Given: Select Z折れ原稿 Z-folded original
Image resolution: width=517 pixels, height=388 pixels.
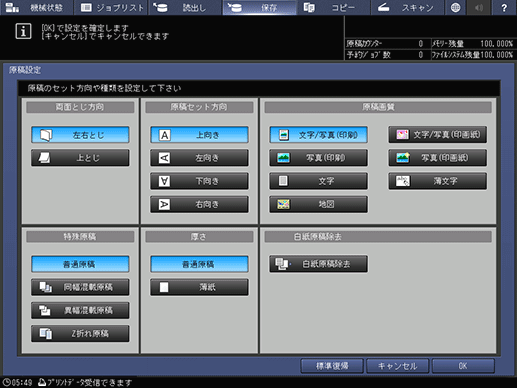Looking at the screenshot, I should coord(80,333).
